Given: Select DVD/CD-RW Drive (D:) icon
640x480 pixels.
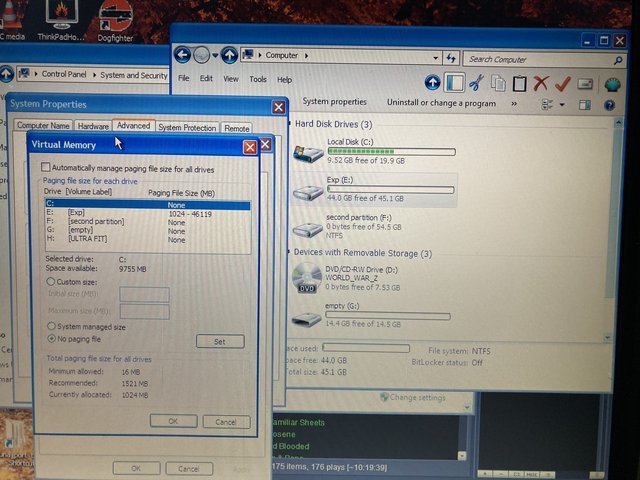Looking at the screenshot, I should [x=307, y=278].
